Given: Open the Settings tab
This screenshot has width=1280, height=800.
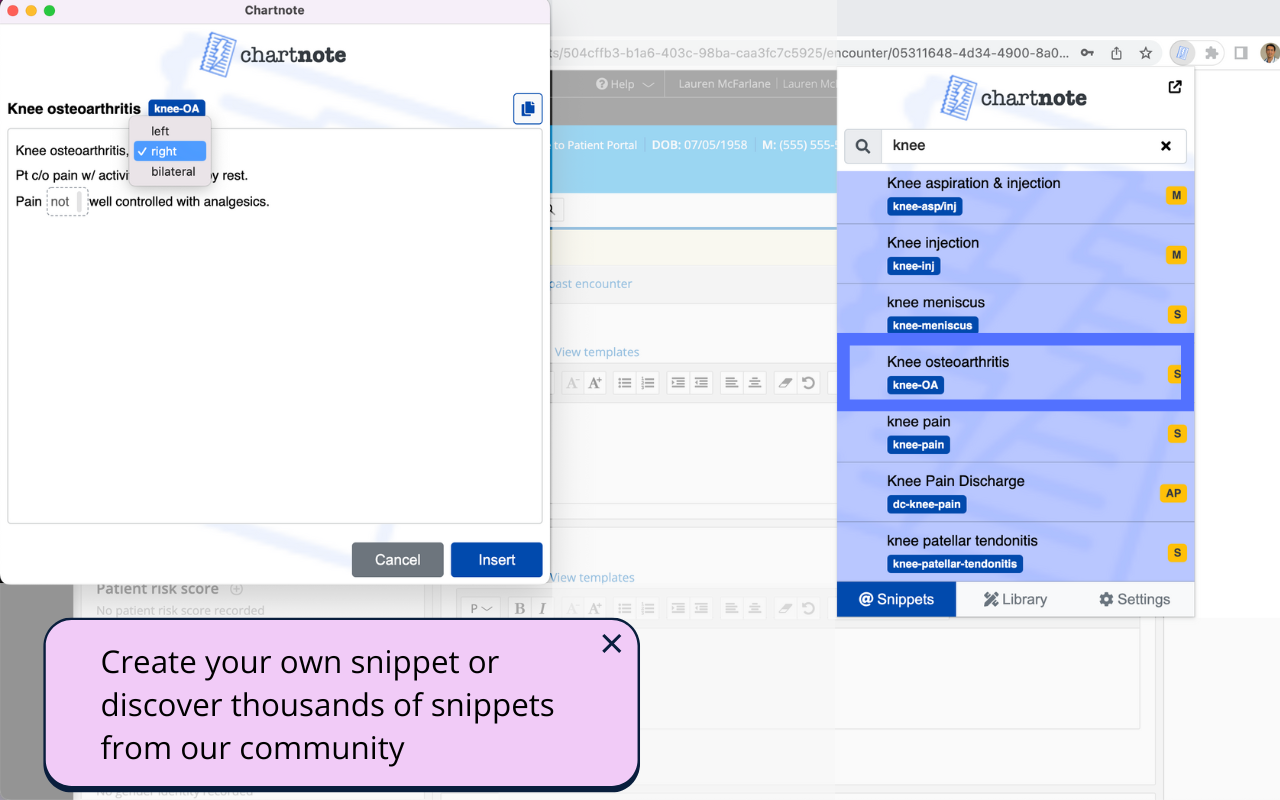Looking at the screenshot, I should pos(1134,599).
